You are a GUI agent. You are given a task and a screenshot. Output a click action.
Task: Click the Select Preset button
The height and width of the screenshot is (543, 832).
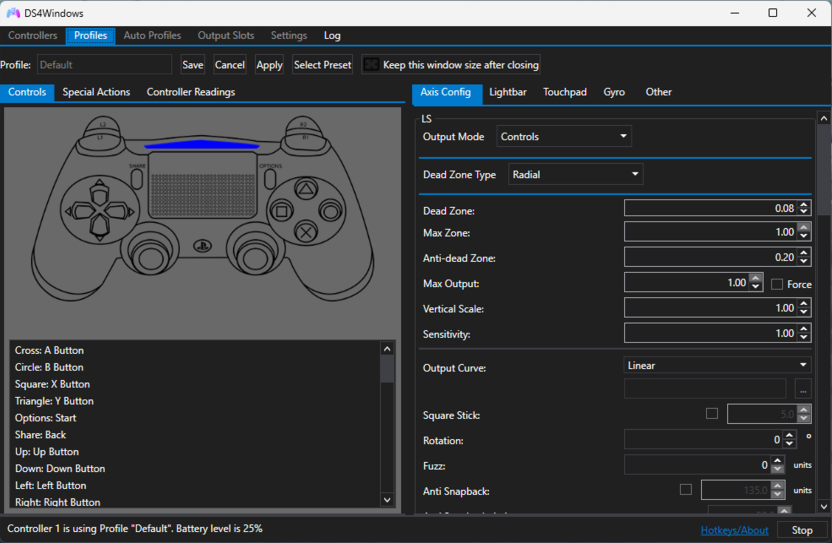click(x=322, y=65)
